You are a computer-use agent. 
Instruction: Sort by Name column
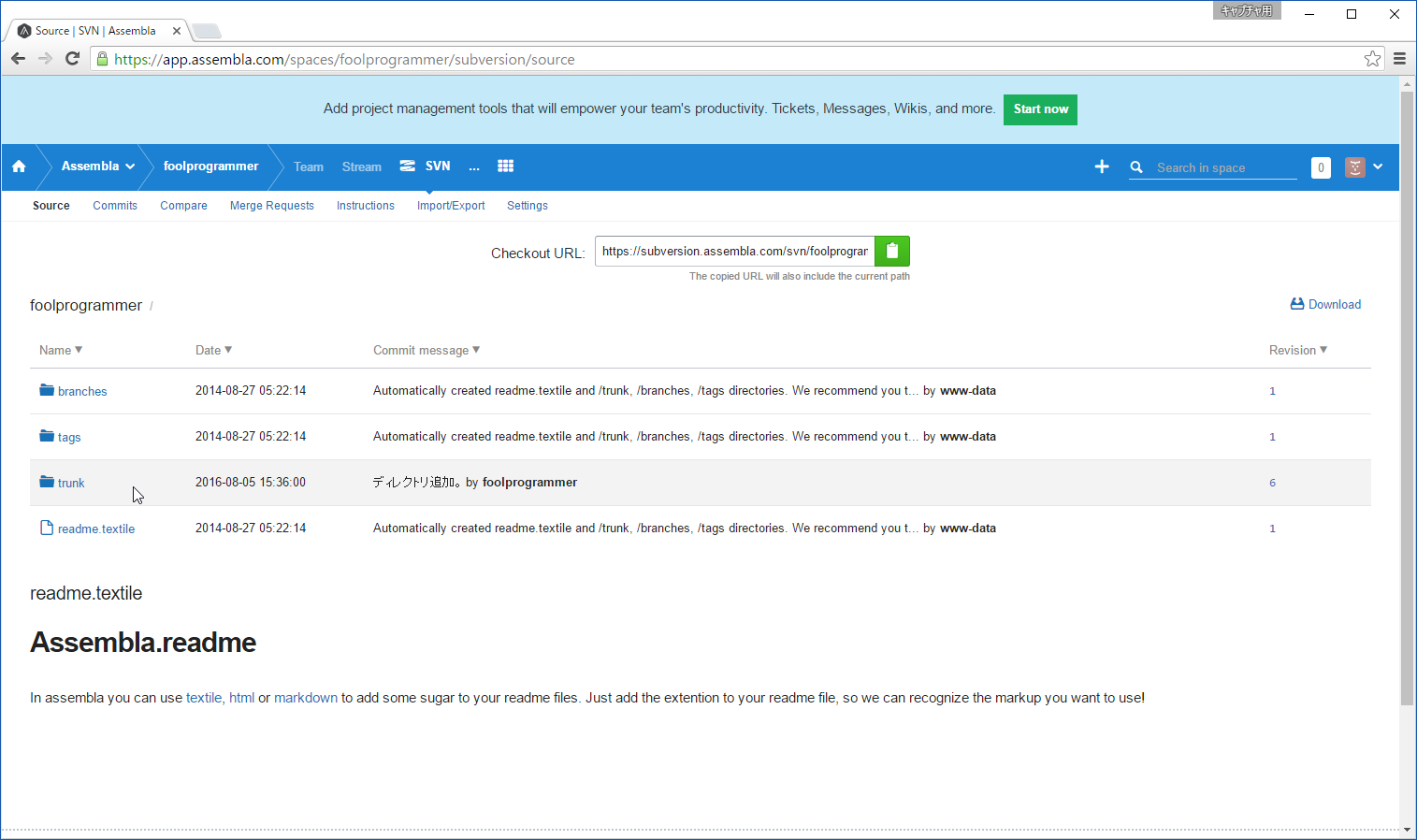pyautogui.click(x=61, y=350)
